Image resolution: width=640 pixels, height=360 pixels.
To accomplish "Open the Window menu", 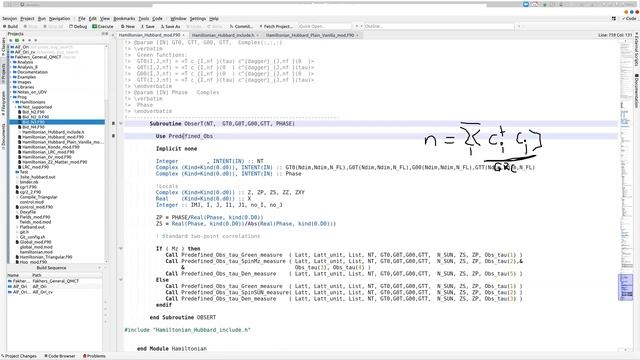I will 178,19.
